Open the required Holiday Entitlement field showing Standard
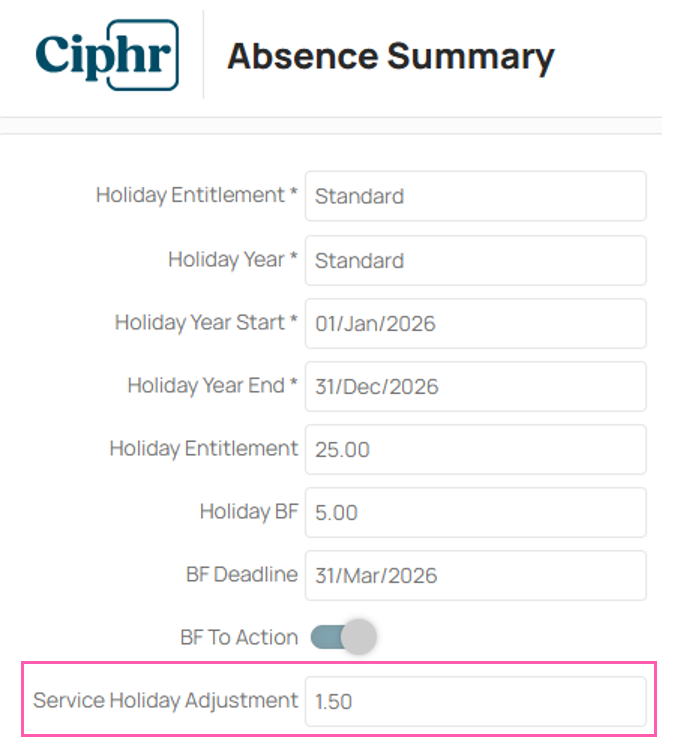 (476, 196)
